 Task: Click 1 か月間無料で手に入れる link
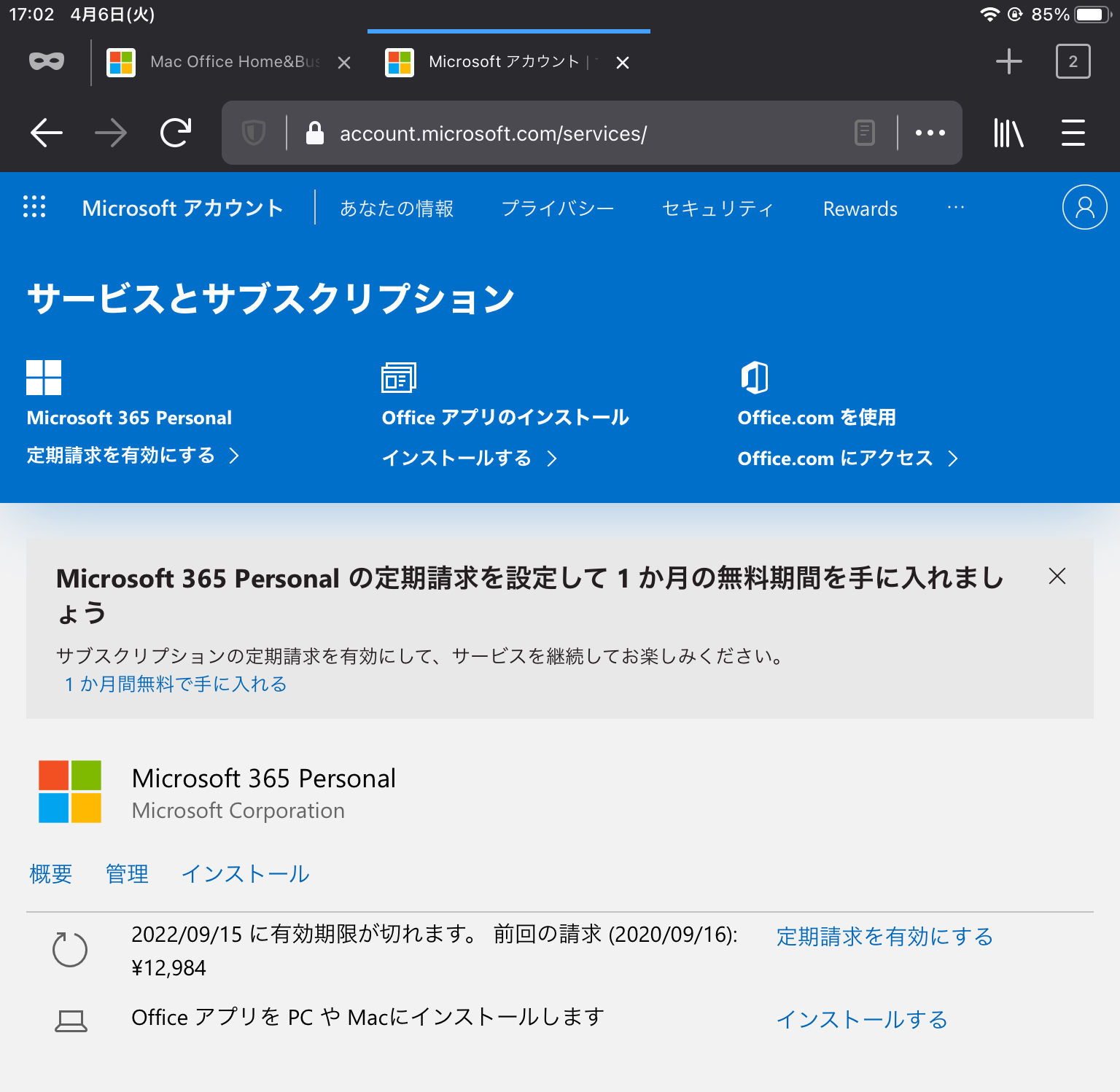tap(176, 684)
